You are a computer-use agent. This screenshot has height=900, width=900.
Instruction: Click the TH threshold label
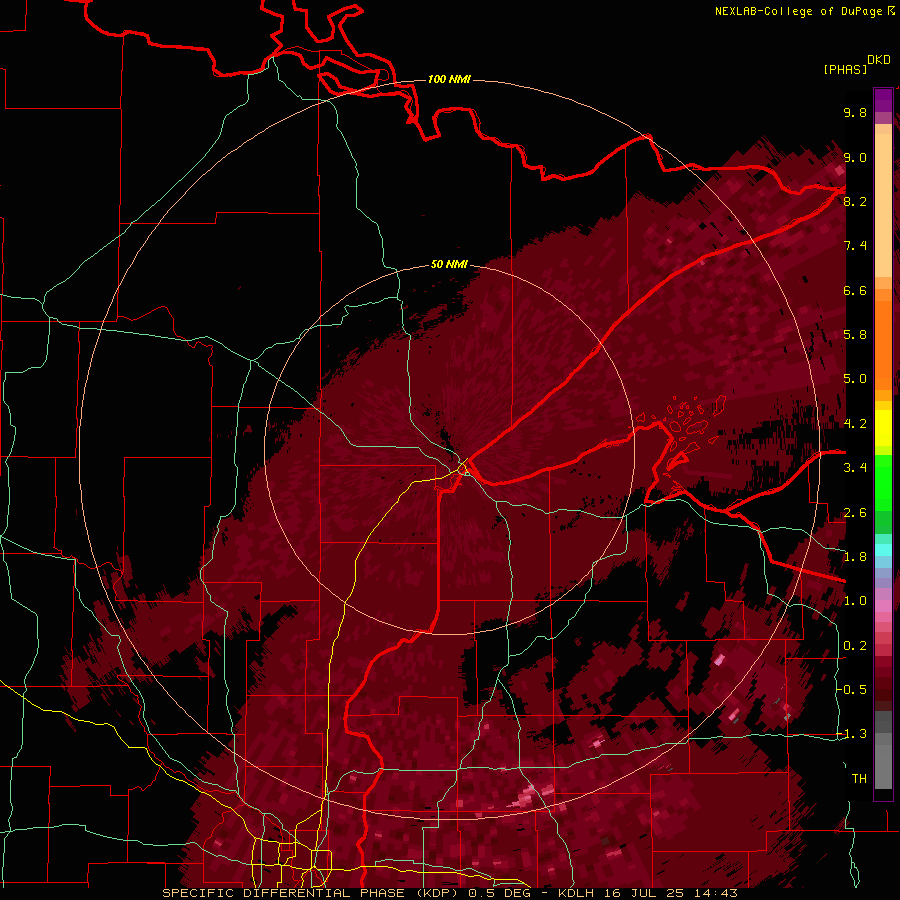pyautogui.click(x=859, y=779)
